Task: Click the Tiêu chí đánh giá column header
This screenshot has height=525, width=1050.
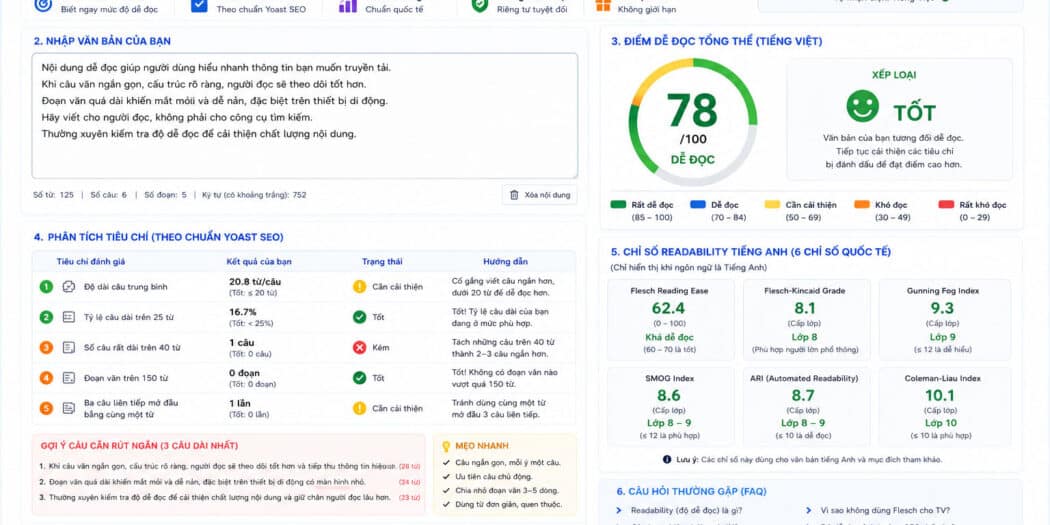Action: tap(90, 261)
